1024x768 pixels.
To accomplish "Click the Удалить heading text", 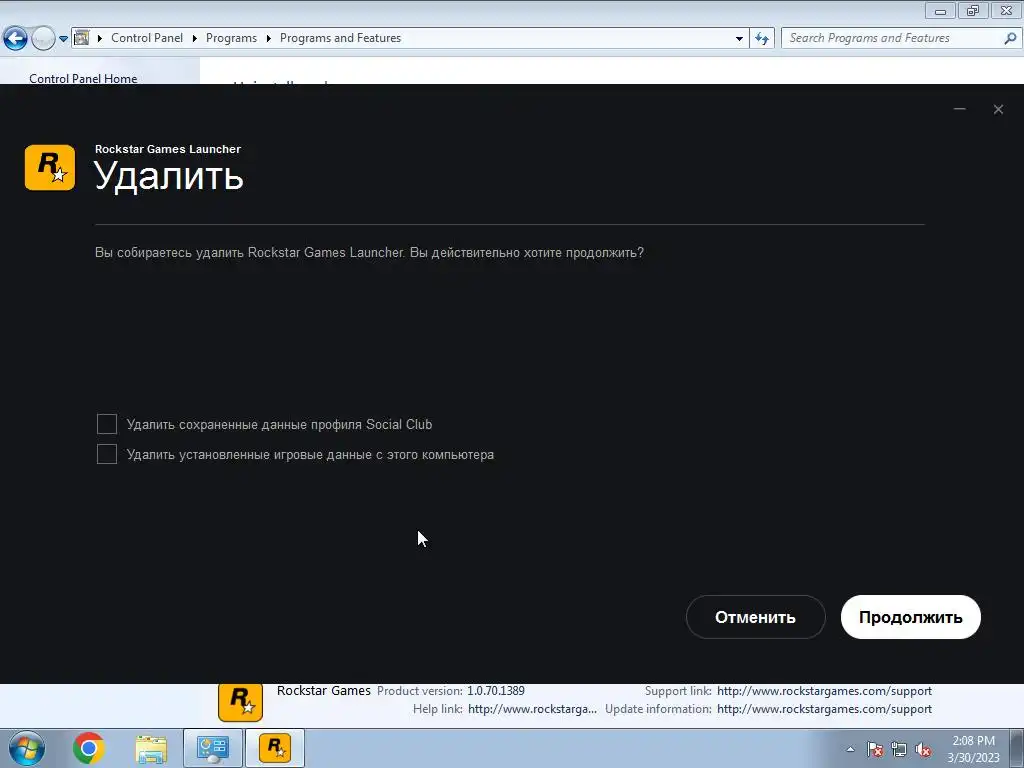I will (x=168, y=176).
